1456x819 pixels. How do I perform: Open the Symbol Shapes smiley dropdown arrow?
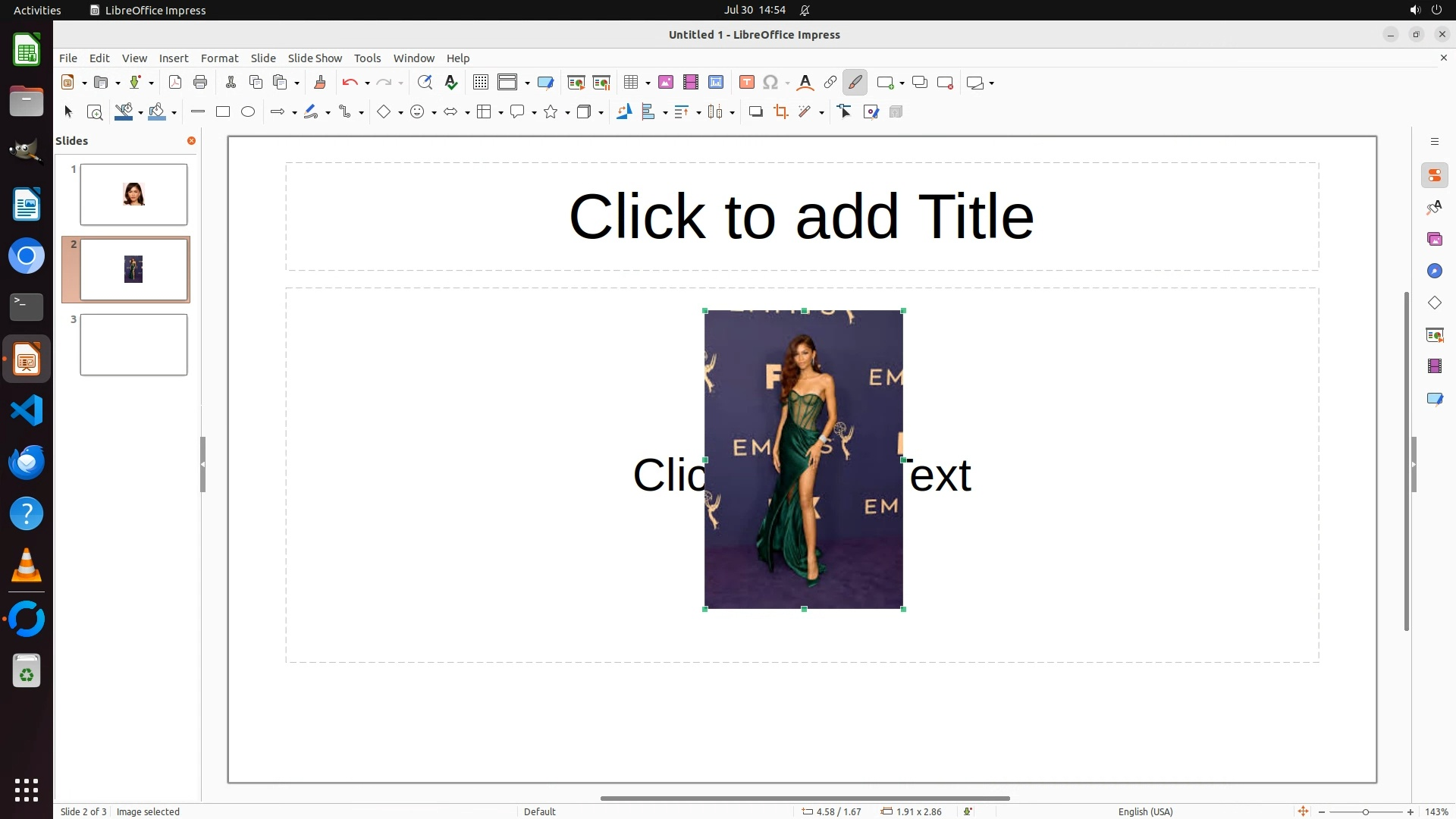tap(434, 113)
